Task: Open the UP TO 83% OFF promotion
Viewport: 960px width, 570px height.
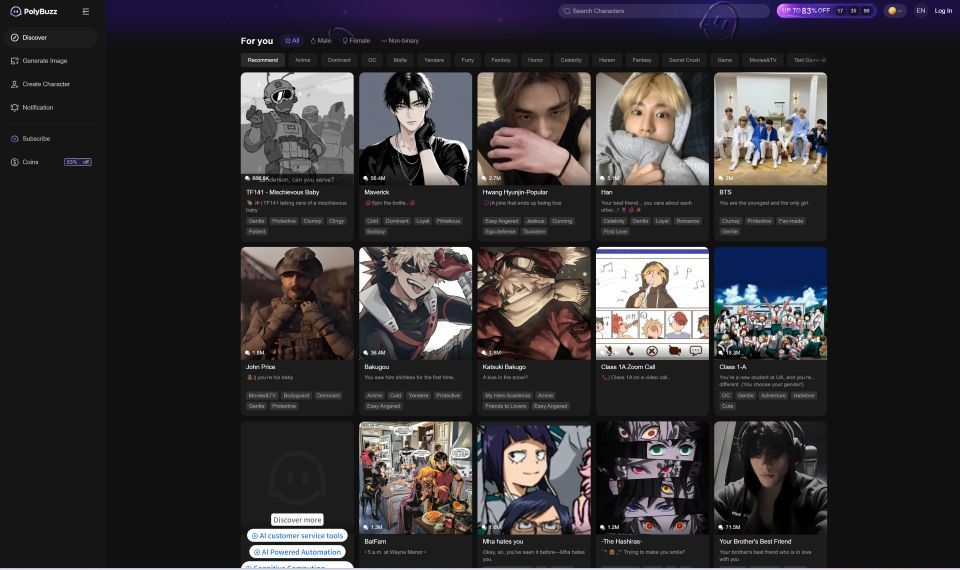Action: (826, 10)
